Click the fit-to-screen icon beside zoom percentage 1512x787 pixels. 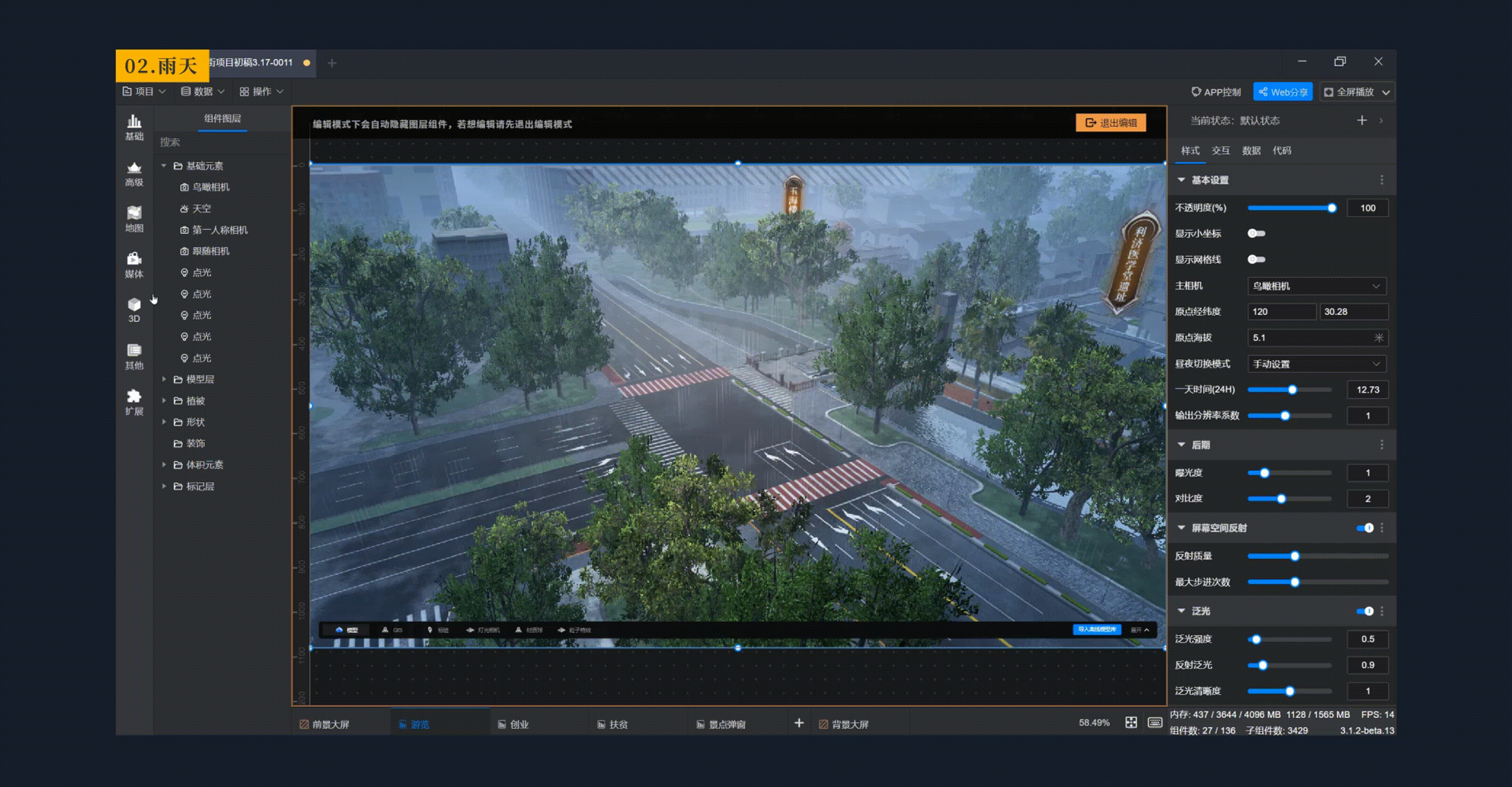click(x=1130, y=723)
